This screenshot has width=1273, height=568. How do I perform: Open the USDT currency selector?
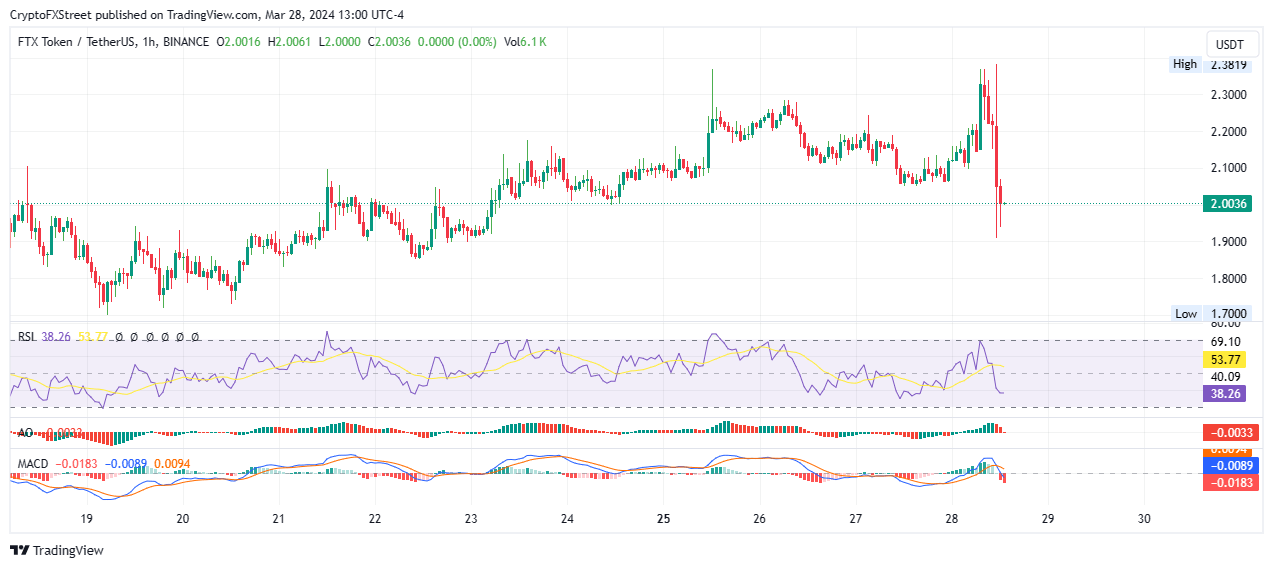[x=1229, y=45]
